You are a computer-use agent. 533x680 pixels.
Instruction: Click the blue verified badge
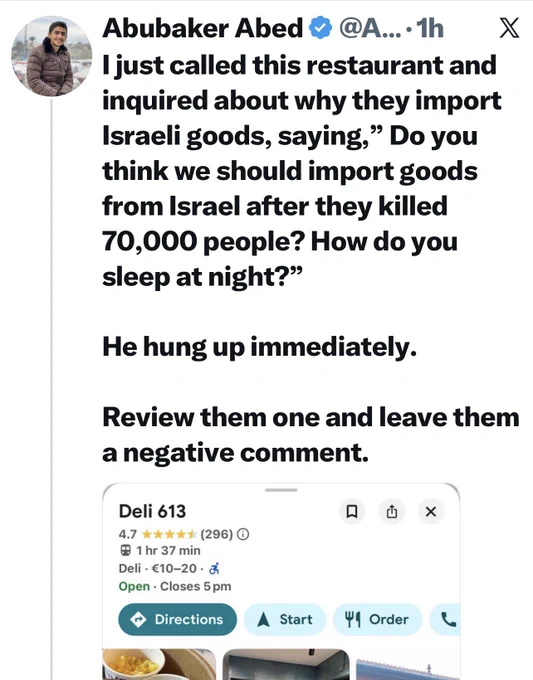pyautogui.click(x=320, y=28)
